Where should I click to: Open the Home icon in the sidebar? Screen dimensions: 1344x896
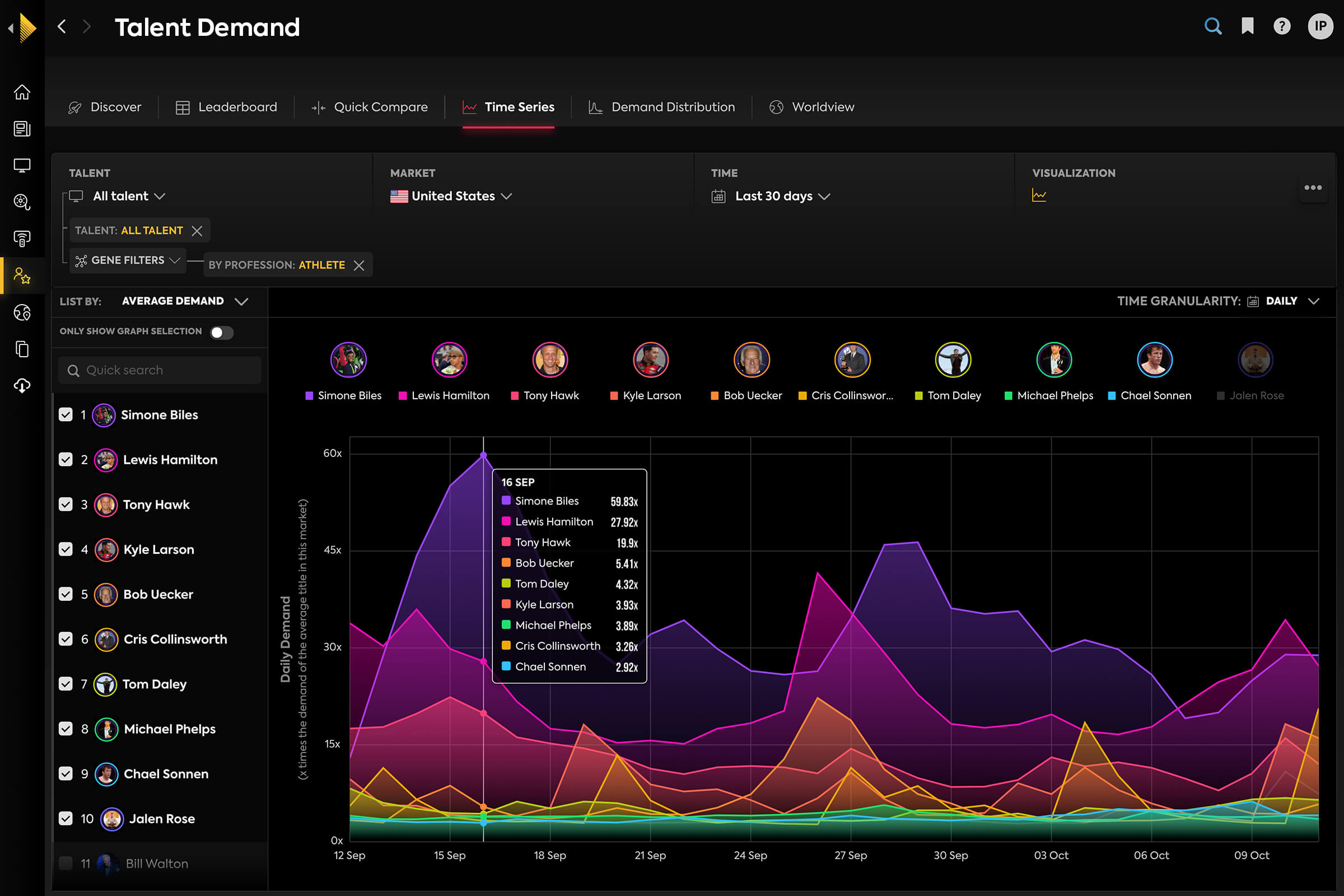[22, 91]
